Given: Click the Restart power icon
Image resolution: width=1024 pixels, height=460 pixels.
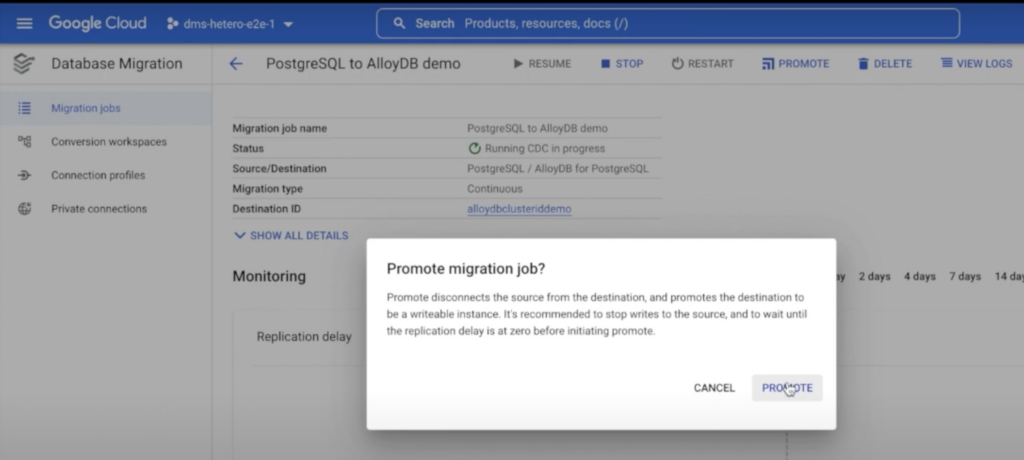Looking at the screenshot, I should pos(677,64).
